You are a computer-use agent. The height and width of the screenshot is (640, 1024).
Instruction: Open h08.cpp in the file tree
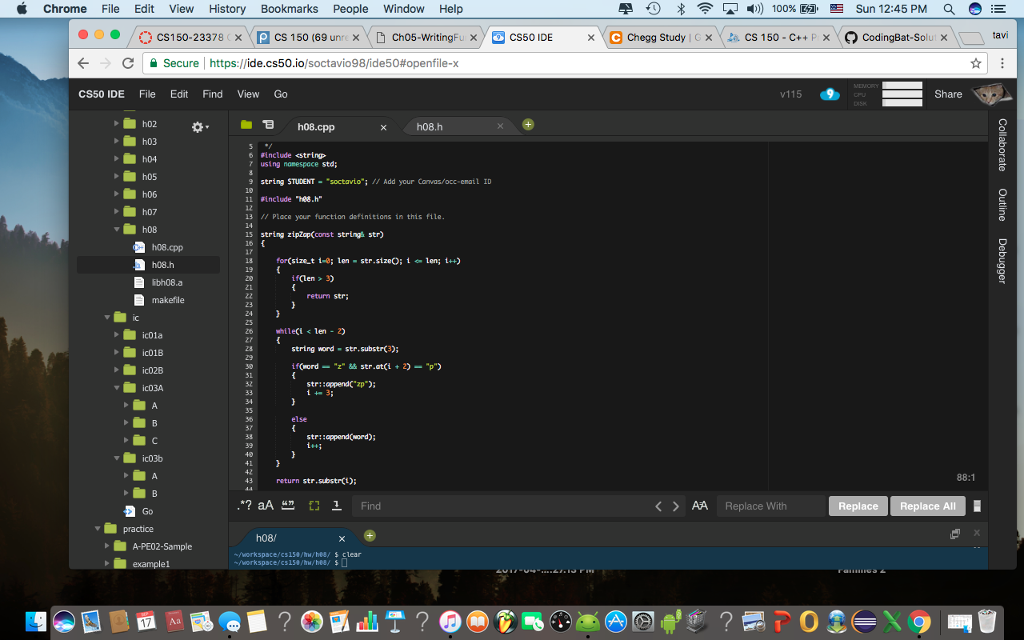point(167,247)
